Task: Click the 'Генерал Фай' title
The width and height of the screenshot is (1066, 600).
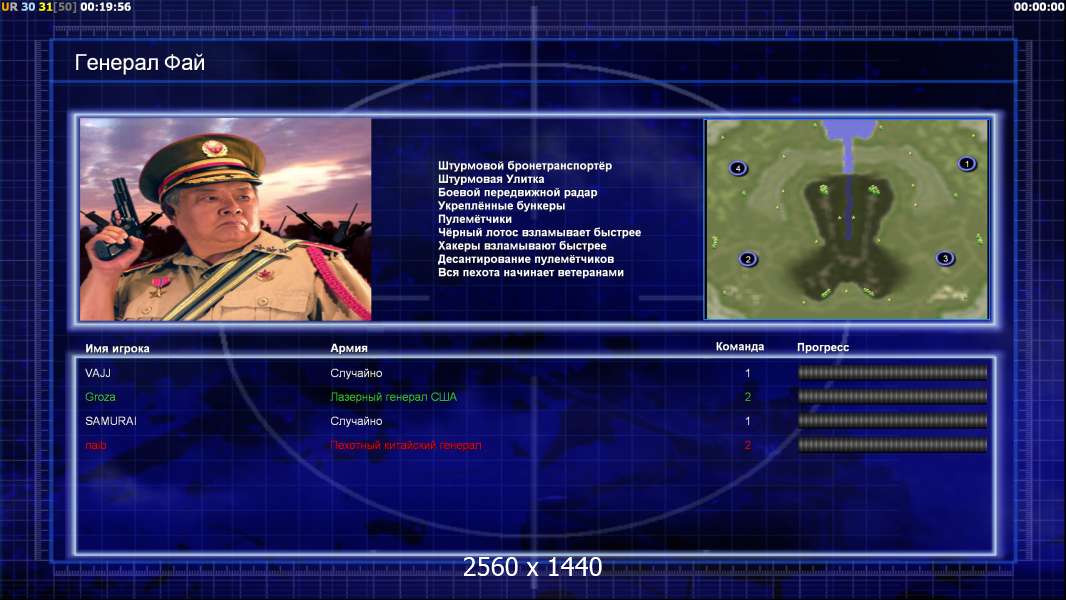Action: [139, 63]
